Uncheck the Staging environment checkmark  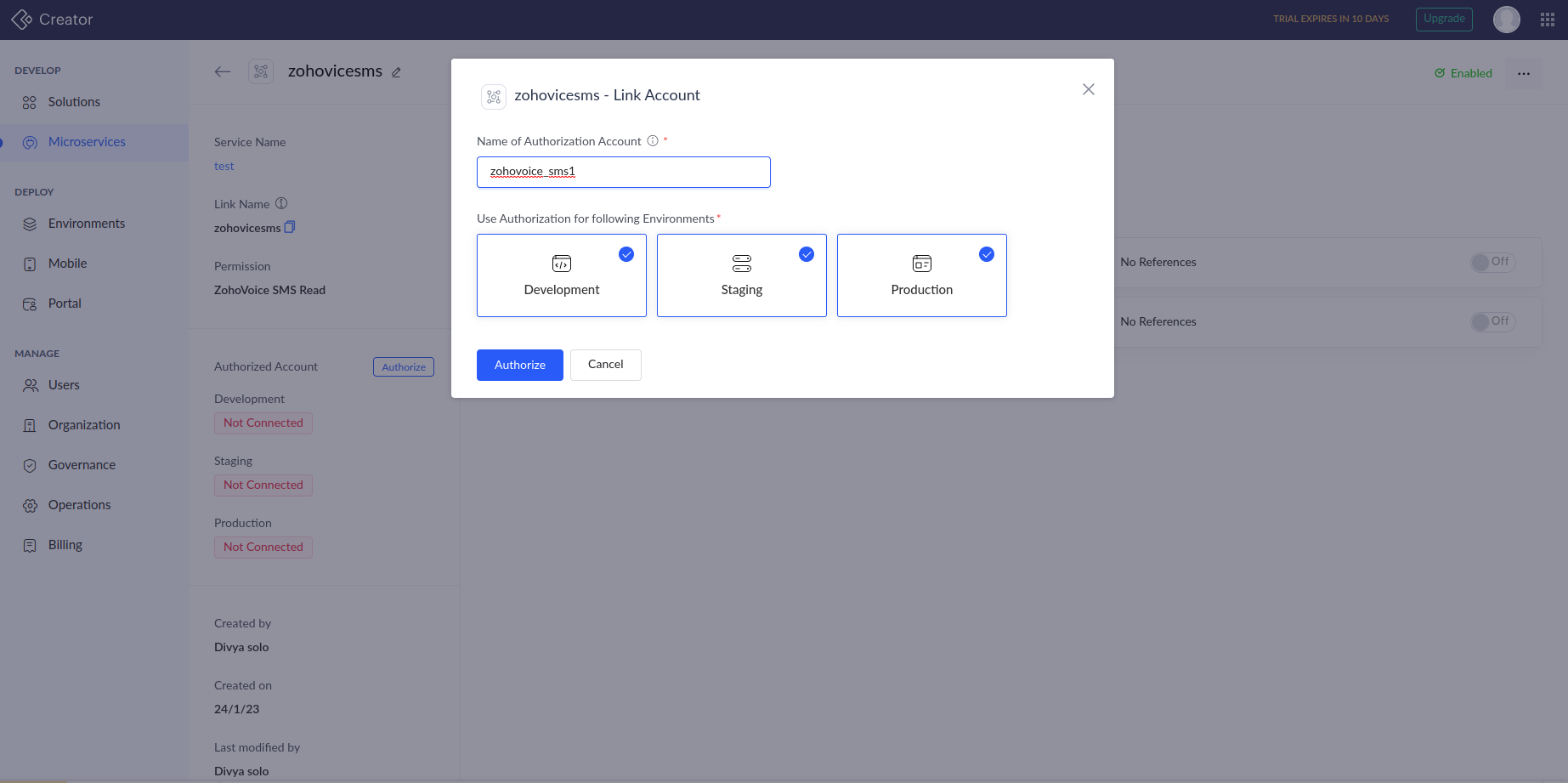[x=807, y=254]
